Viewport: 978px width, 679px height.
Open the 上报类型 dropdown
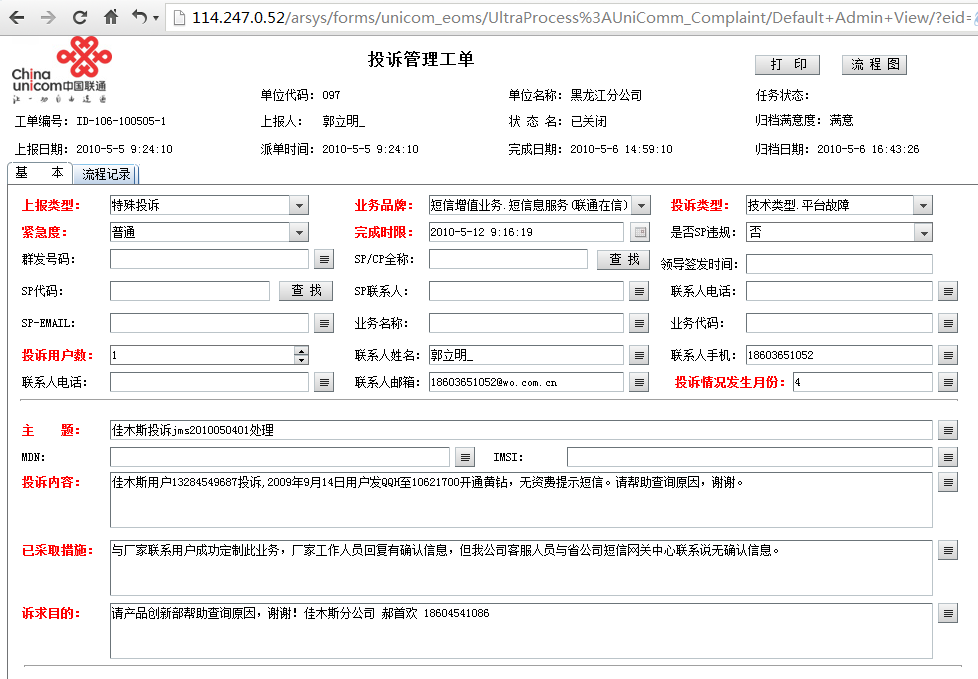pos(299,205)
